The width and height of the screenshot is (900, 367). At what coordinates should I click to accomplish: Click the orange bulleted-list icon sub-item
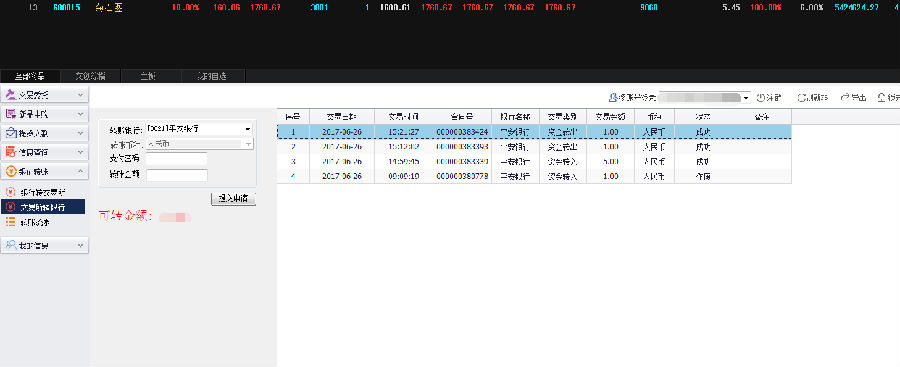(10, 222)
